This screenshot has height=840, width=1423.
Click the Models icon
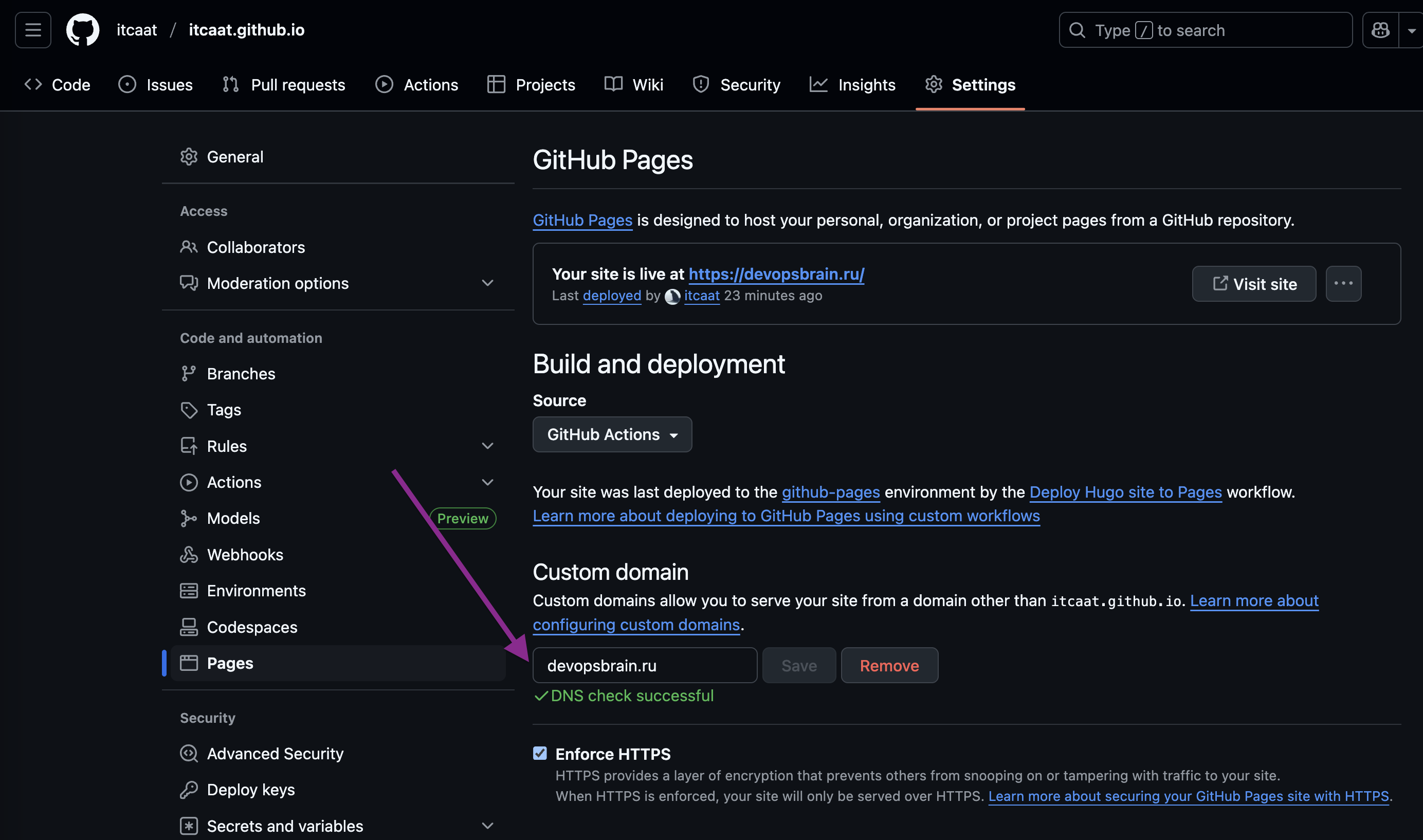189,519
